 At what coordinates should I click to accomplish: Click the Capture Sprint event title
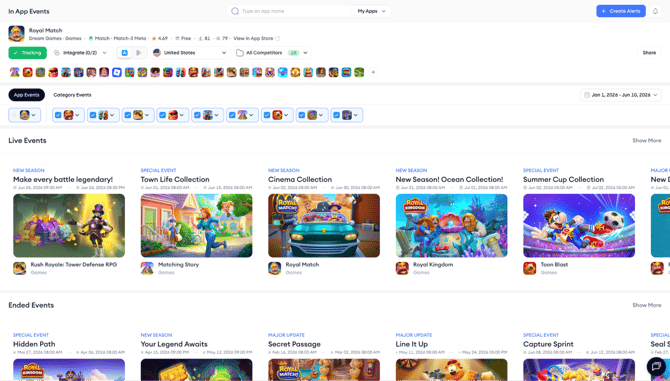(548, 344)
